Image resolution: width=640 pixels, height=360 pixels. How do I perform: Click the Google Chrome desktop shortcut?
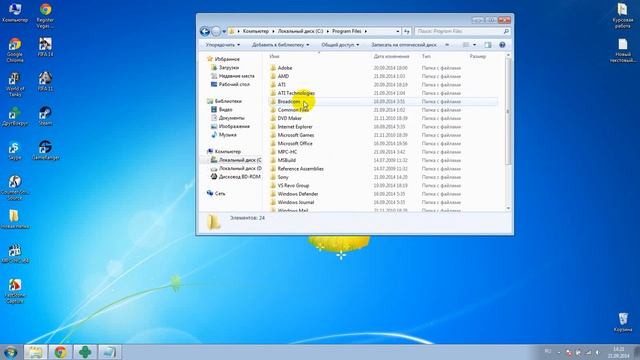pos(15,50)
